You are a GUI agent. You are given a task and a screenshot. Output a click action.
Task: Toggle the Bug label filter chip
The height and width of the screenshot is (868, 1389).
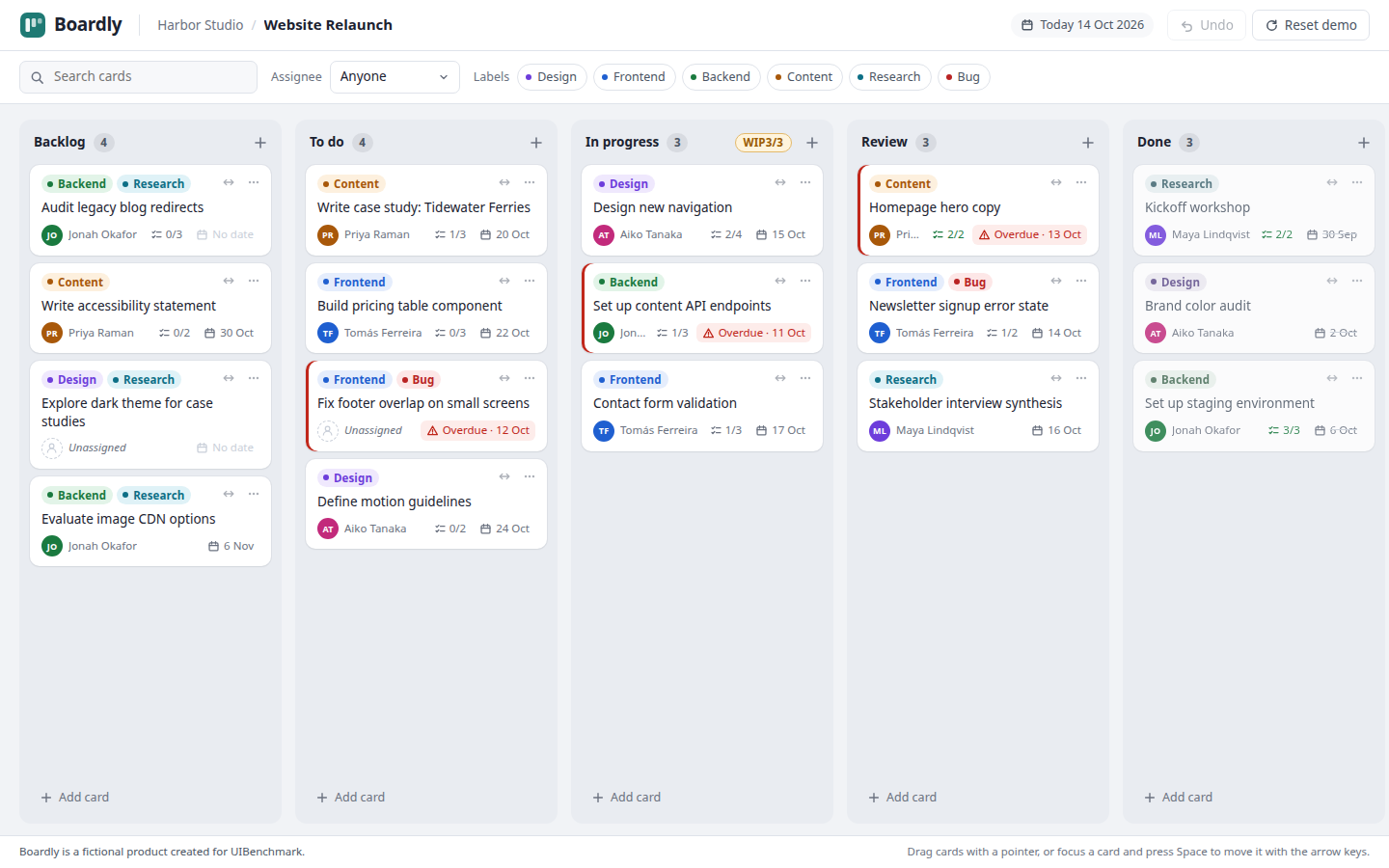coord(964,77)
